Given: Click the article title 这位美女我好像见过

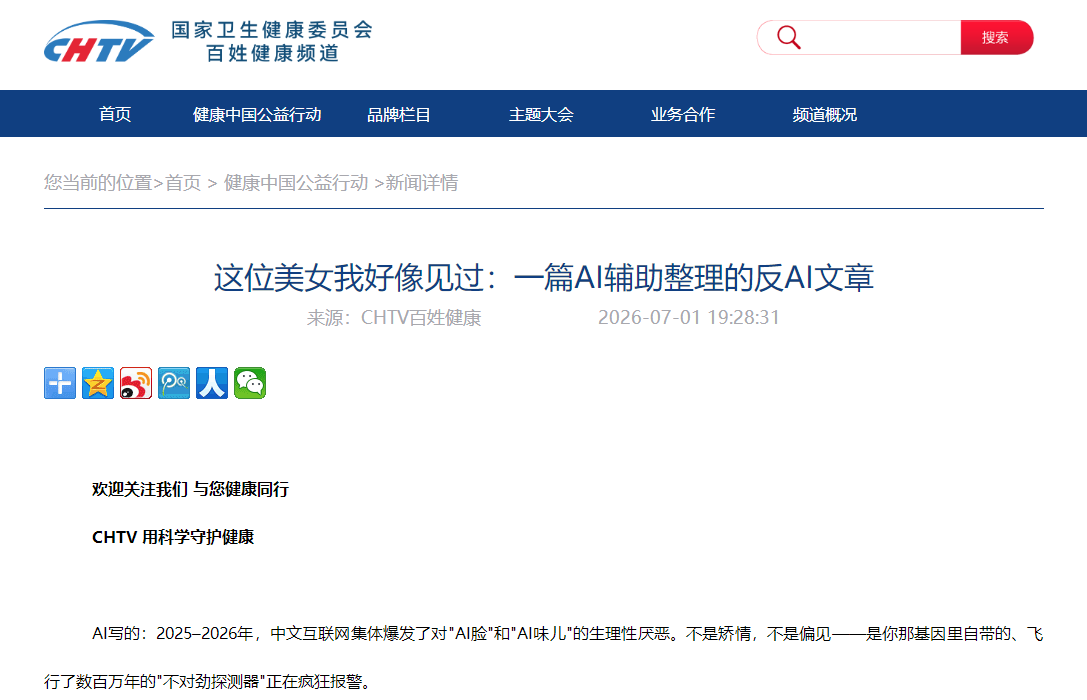Looking at the screenshot, I should point(544,278).
